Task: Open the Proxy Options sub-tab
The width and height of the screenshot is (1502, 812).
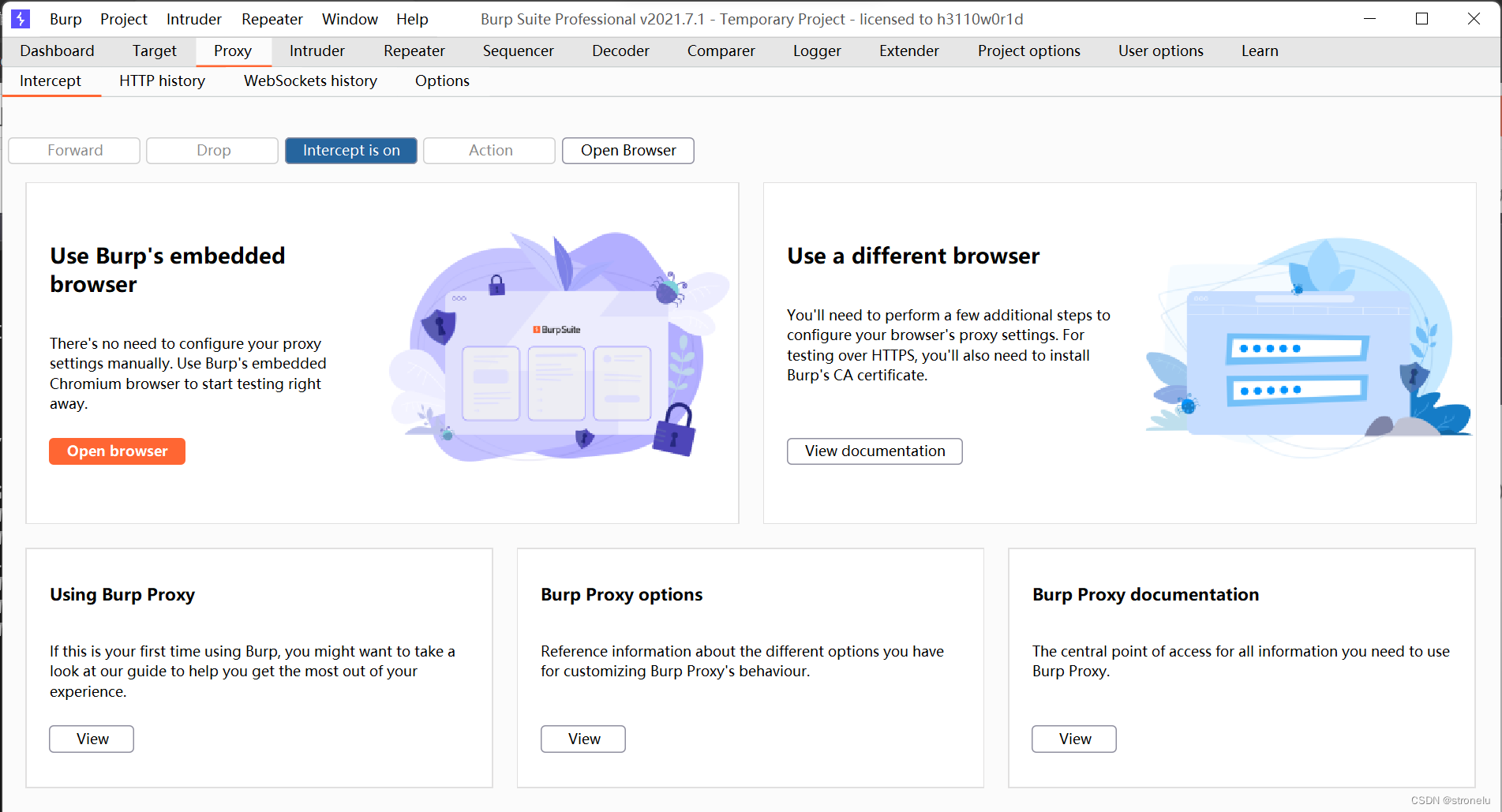Action: [x=443, y=81]
